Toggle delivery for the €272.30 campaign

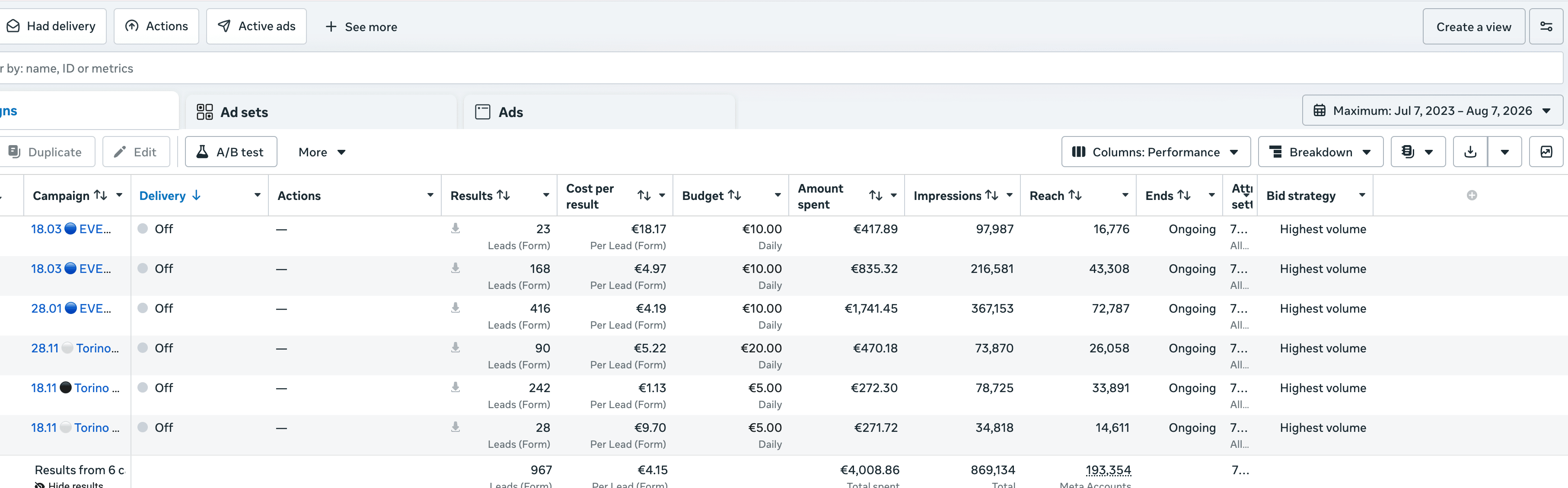click(143, 388)
